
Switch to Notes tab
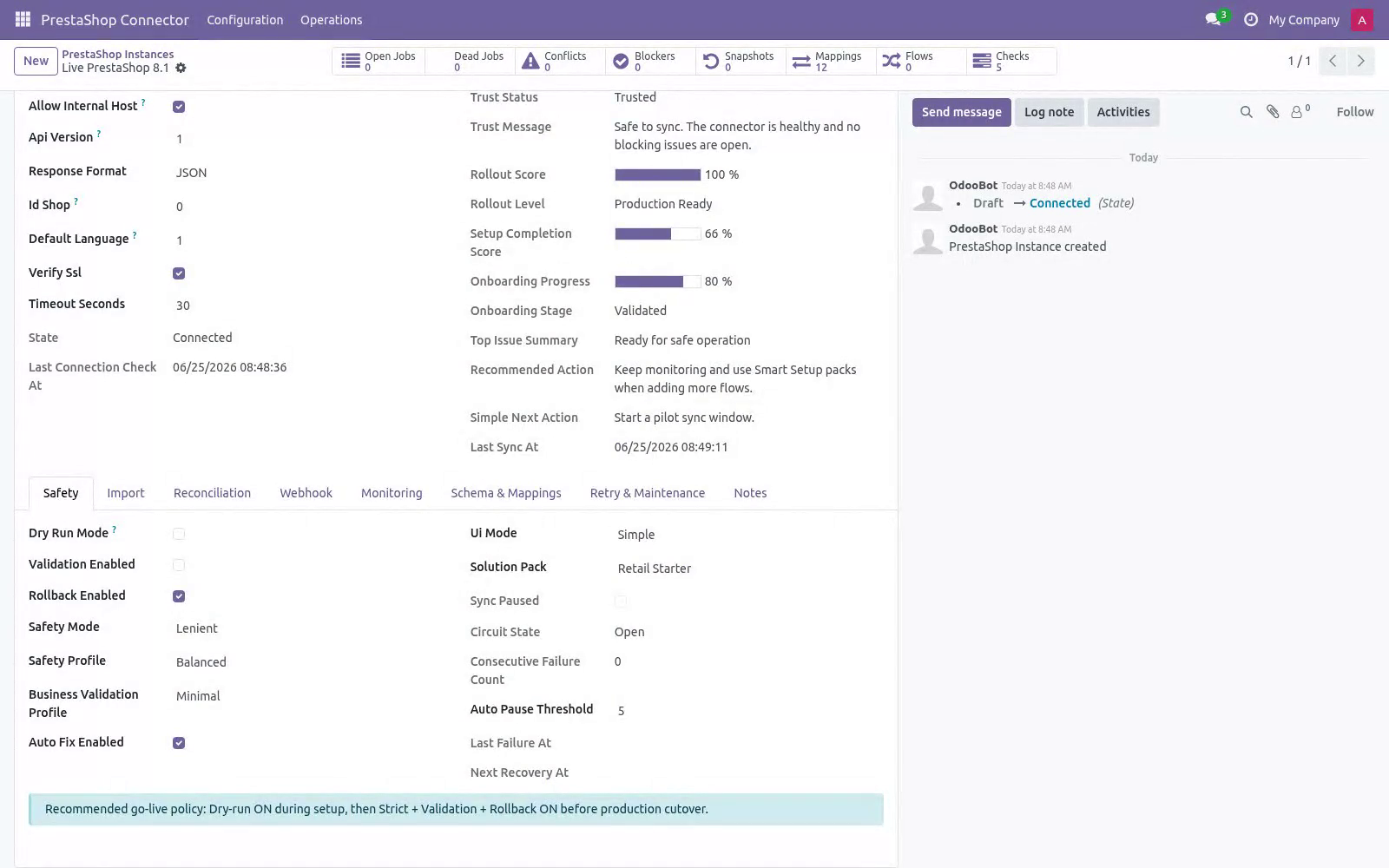pyautogui.click(x=750, y=493)
